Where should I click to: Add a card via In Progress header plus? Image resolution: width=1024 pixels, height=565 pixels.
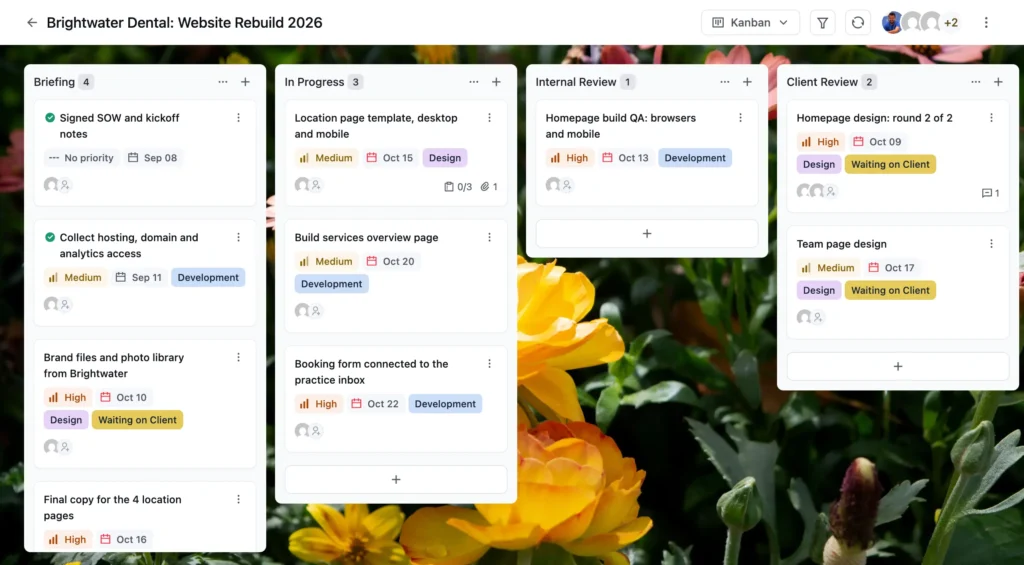tap(496, 82)
